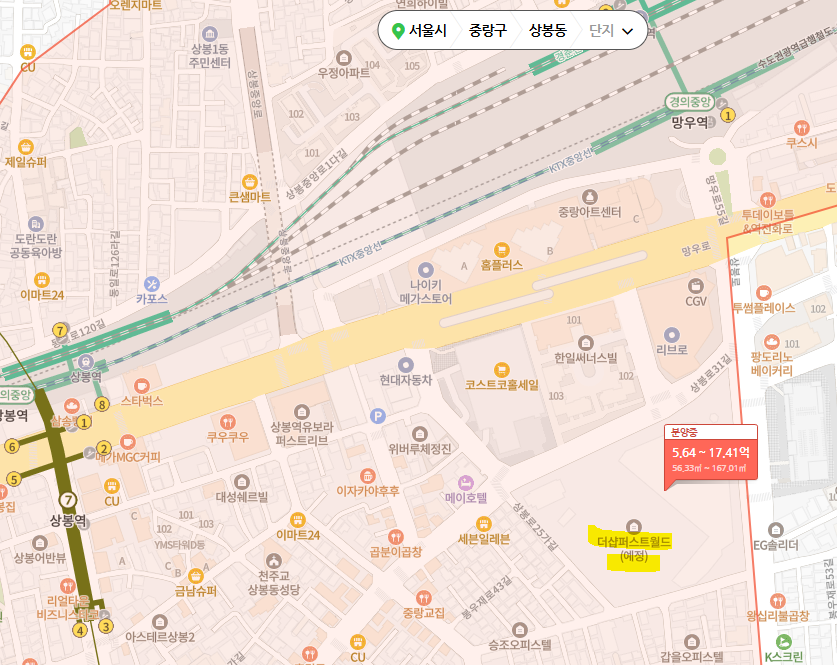837x665 pixels.
Task: Click the 쿠우쿠우 restaurant icon
Action: pyautogui.click(x=228, y=422)
